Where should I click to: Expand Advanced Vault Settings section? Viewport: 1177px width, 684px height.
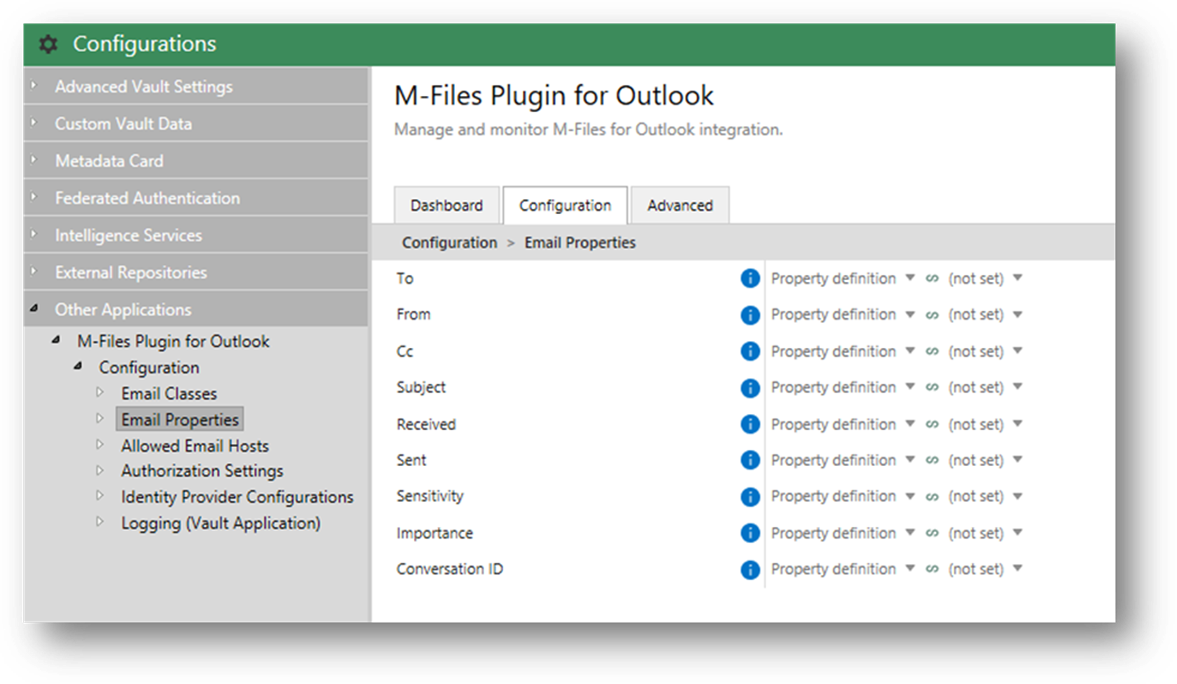click(x=197, y=86)
